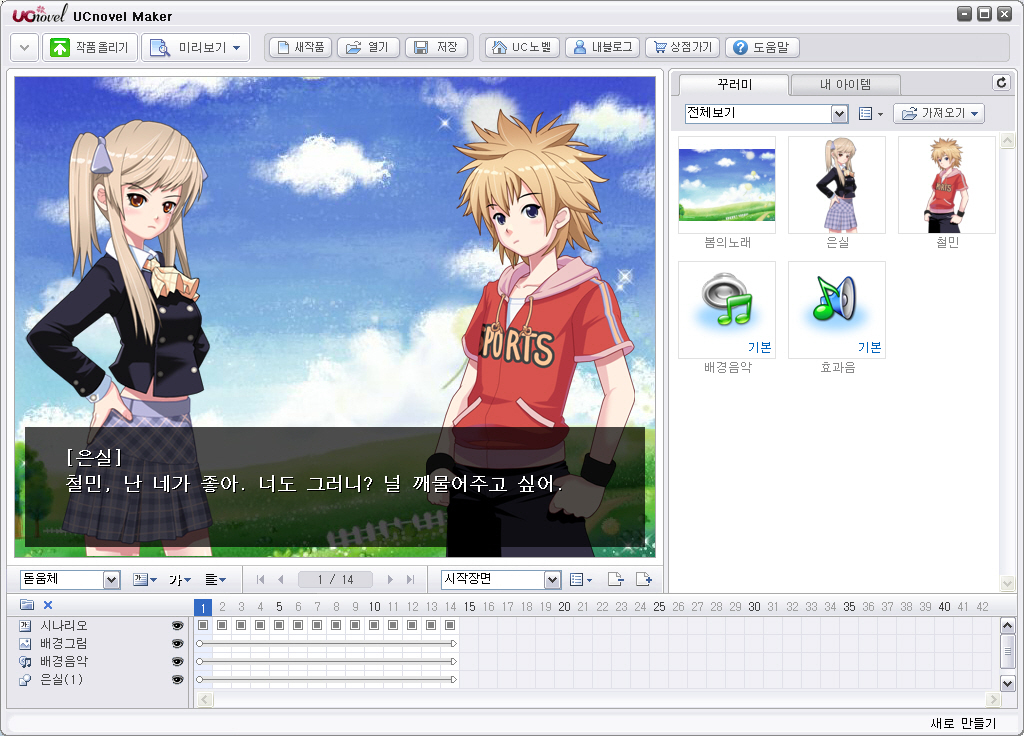
Task: Click frame 10 on the timeline ruler
Action: (x=374, y=607)
